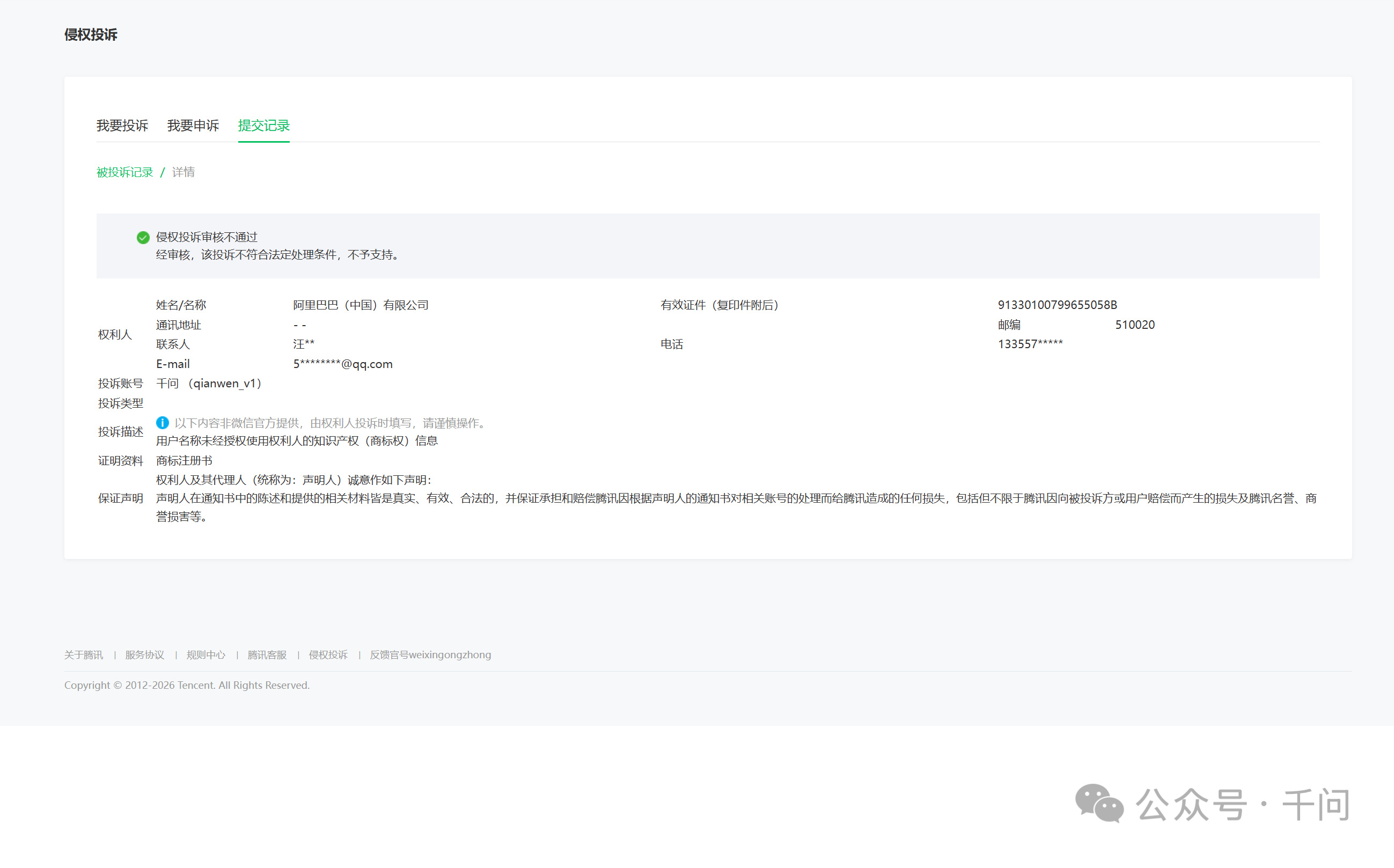Click the company name 阿里巴巴（中国）有限公司
Image resolution: width=1394 pixels, height=868 pixels.
pyautogui.click(x=361, y=305)
